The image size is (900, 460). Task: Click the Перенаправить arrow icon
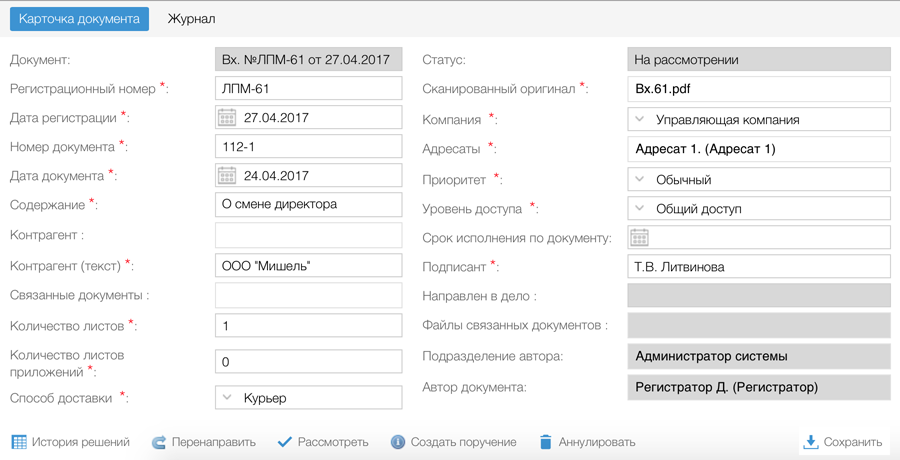[159, 442]
